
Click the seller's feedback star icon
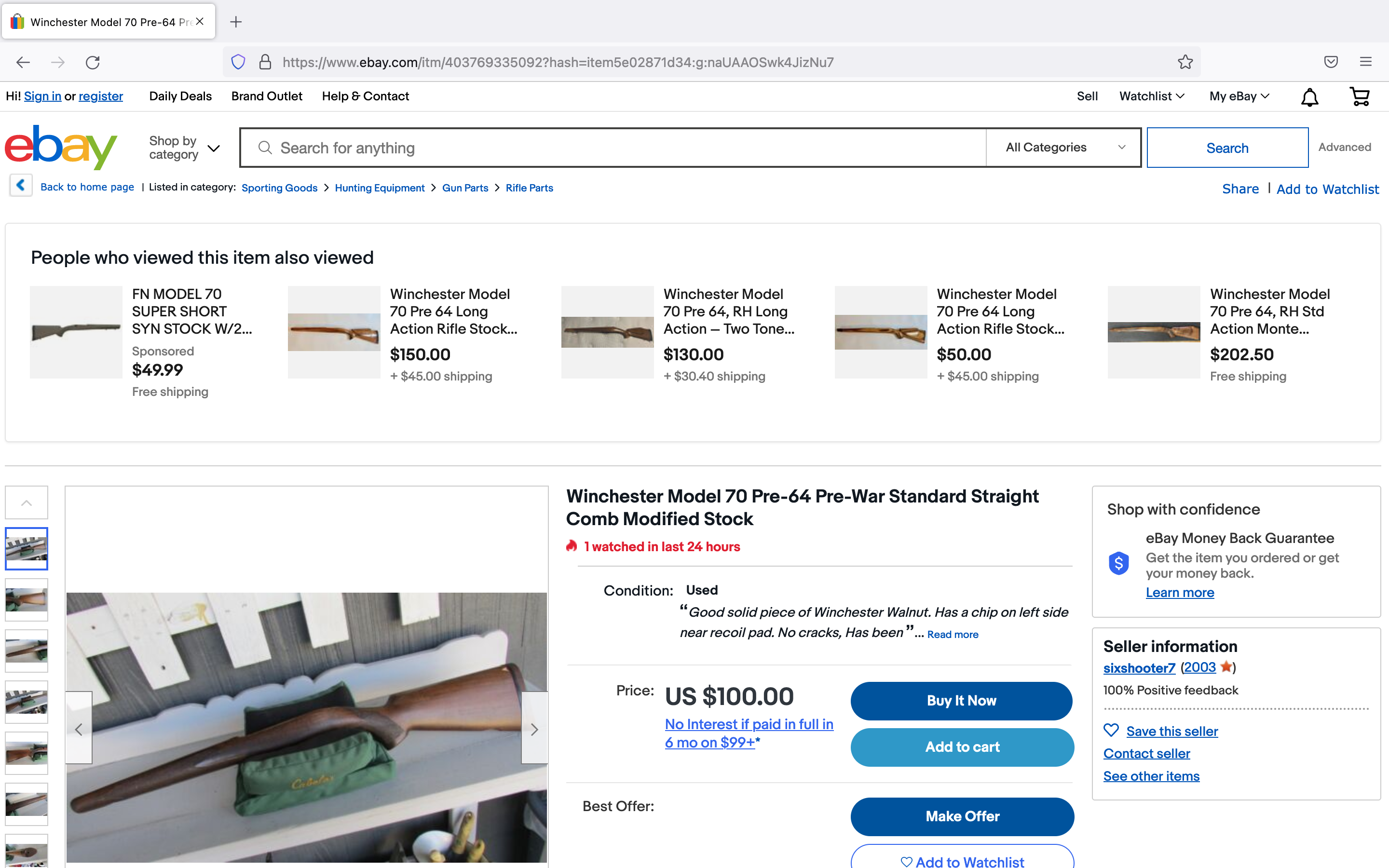click(1226, 667)
